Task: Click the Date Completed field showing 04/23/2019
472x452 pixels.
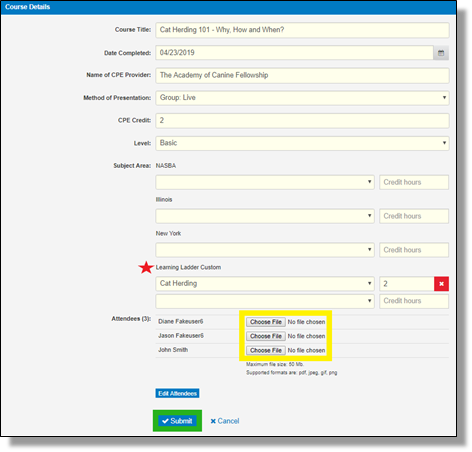Action: (x=294, y=53)
